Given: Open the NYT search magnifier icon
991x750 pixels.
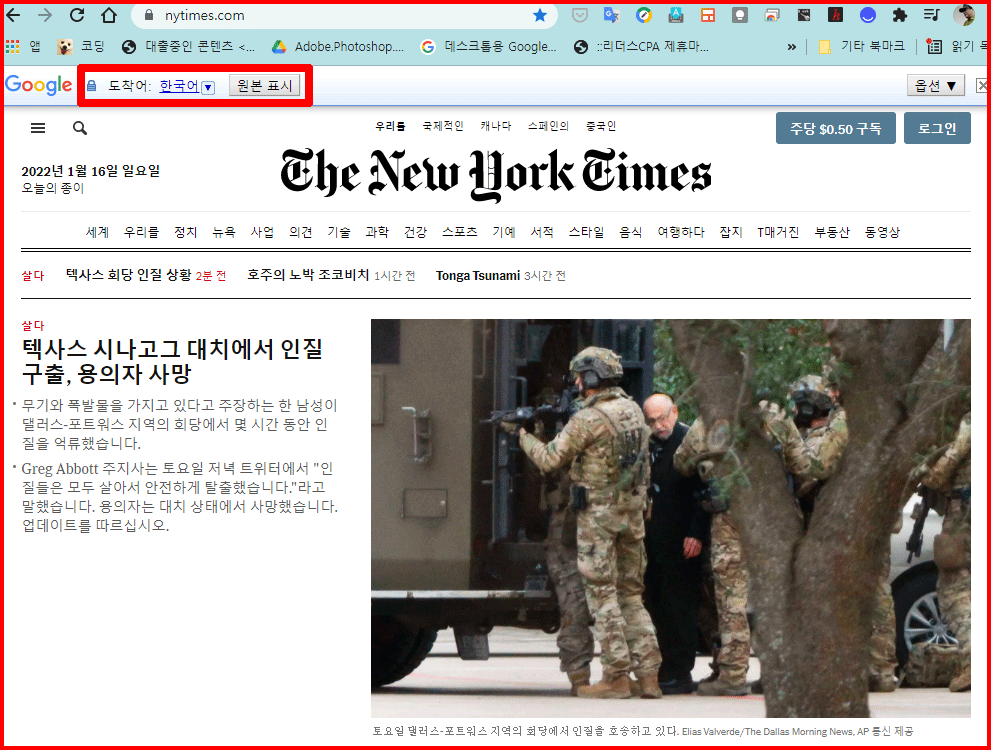Looking at the screenshot, I should (80, 128).
